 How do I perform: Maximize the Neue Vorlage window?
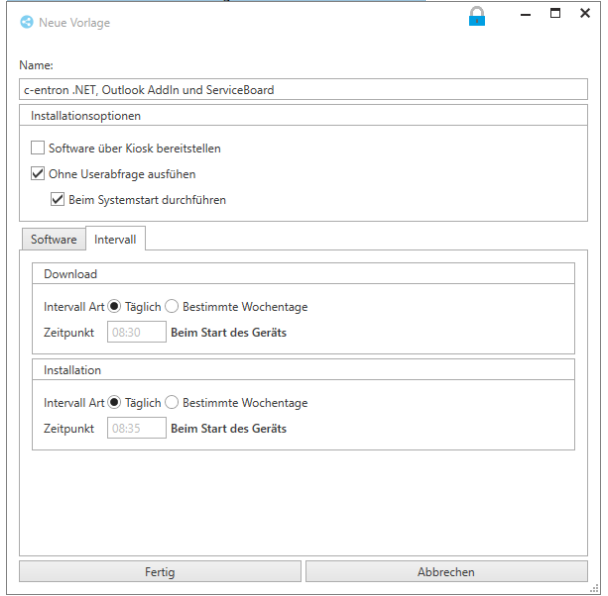[x=555, y=14]
